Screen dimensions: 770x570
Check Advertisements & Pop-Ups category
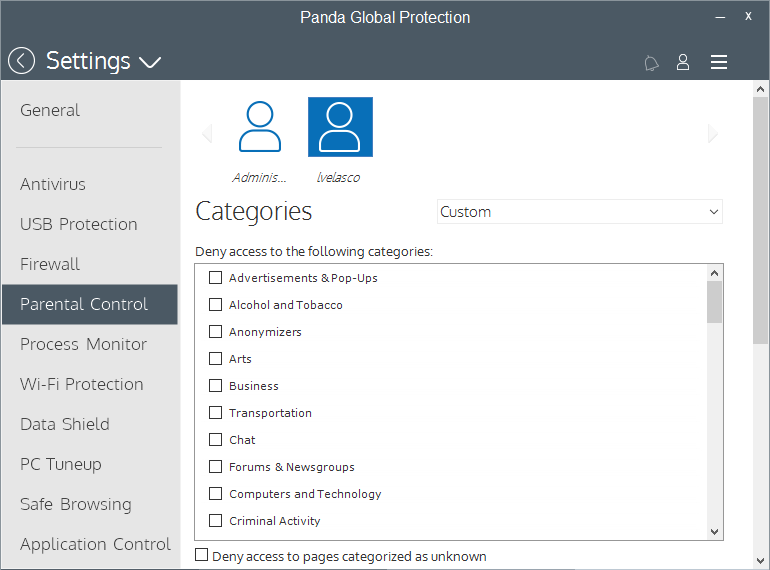pos(215,278)
